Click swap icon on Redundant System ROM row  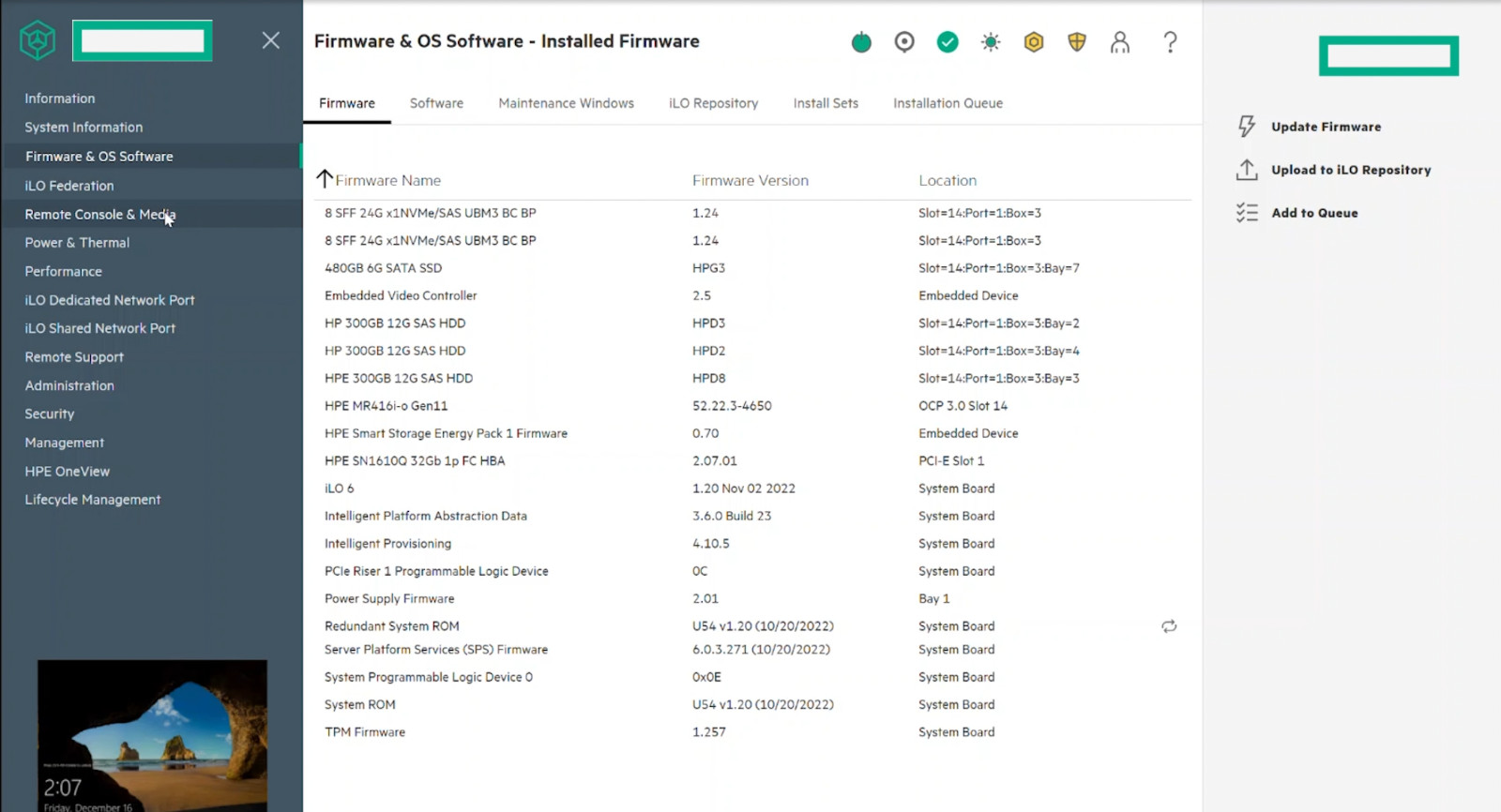1169,626
